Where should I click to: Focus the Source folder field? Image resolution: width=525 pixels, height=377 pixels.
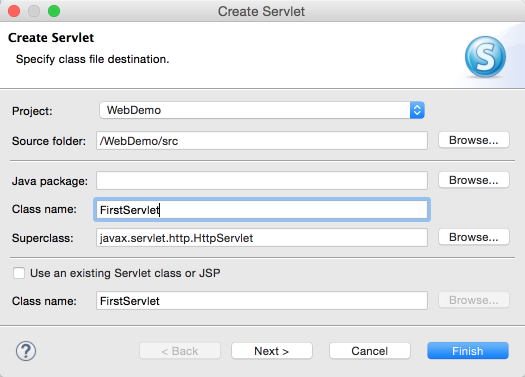pyautogui.click(x=262, y=141)
